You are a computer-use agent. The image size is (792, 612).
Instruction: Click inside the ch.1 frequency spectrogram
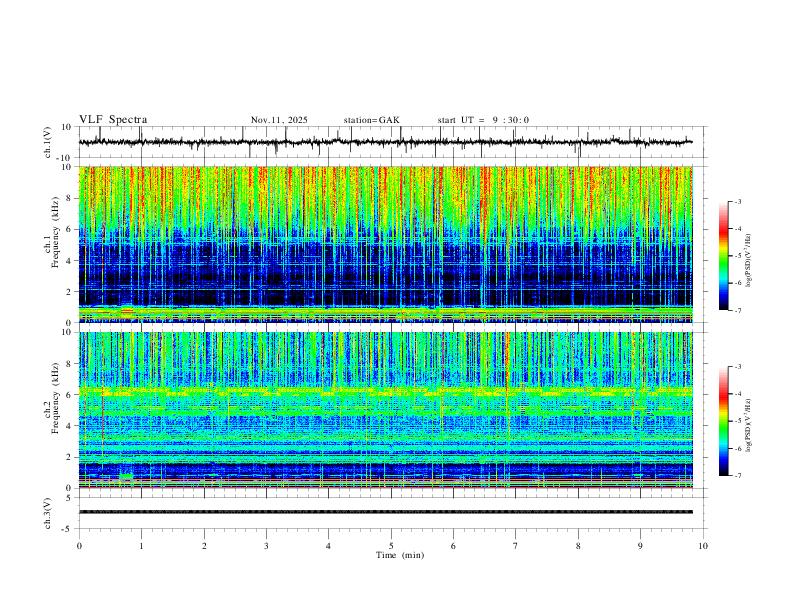pos(385,244)
